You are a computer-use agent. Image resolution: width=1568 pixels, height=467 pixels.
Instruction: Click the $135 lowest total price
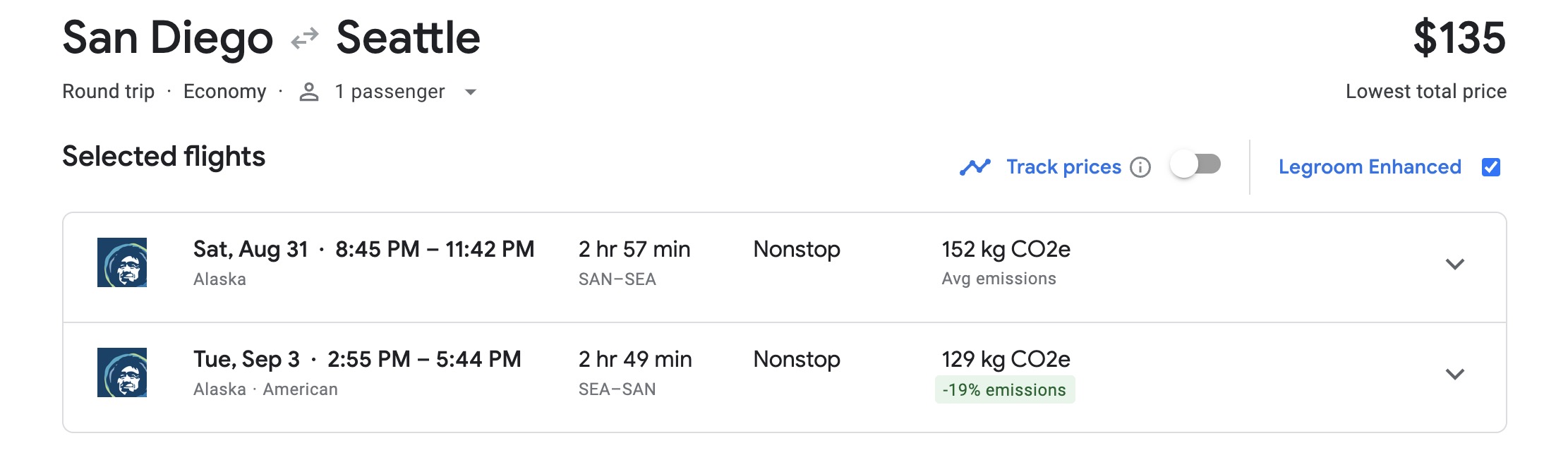(1459, 38)
